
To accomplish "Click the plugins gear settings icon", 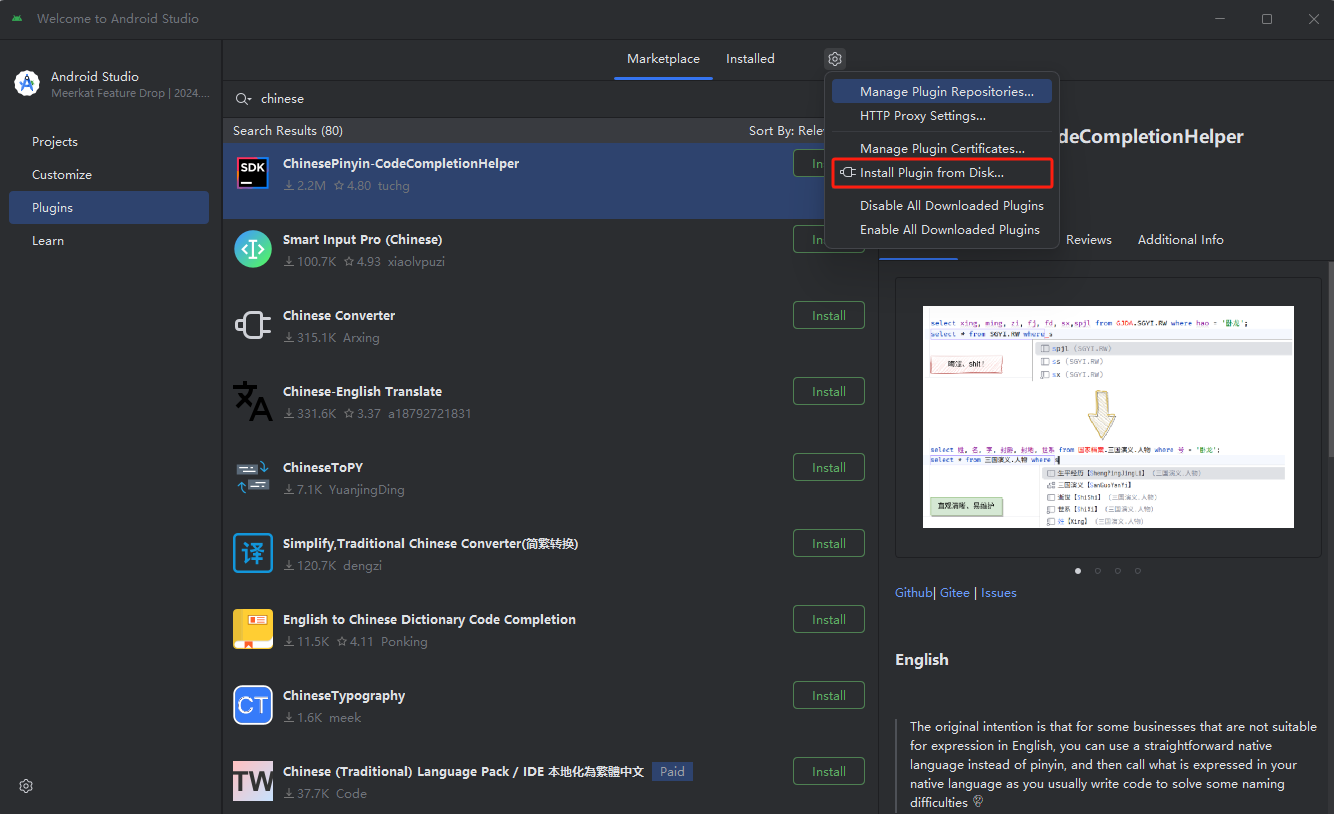I will click(835, 59).
